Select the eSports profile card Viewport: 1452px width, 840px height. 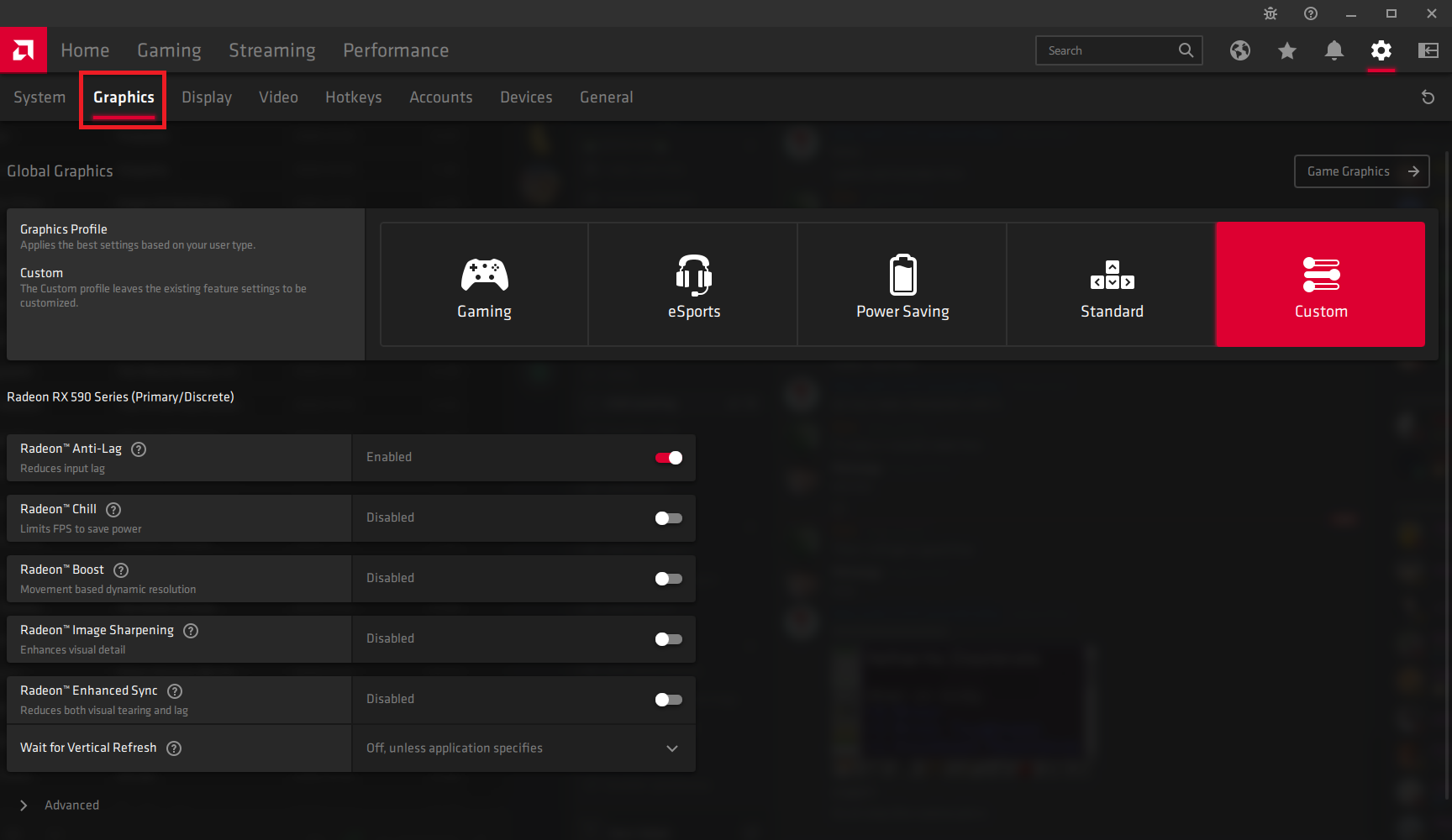click(x=693, y=284)
